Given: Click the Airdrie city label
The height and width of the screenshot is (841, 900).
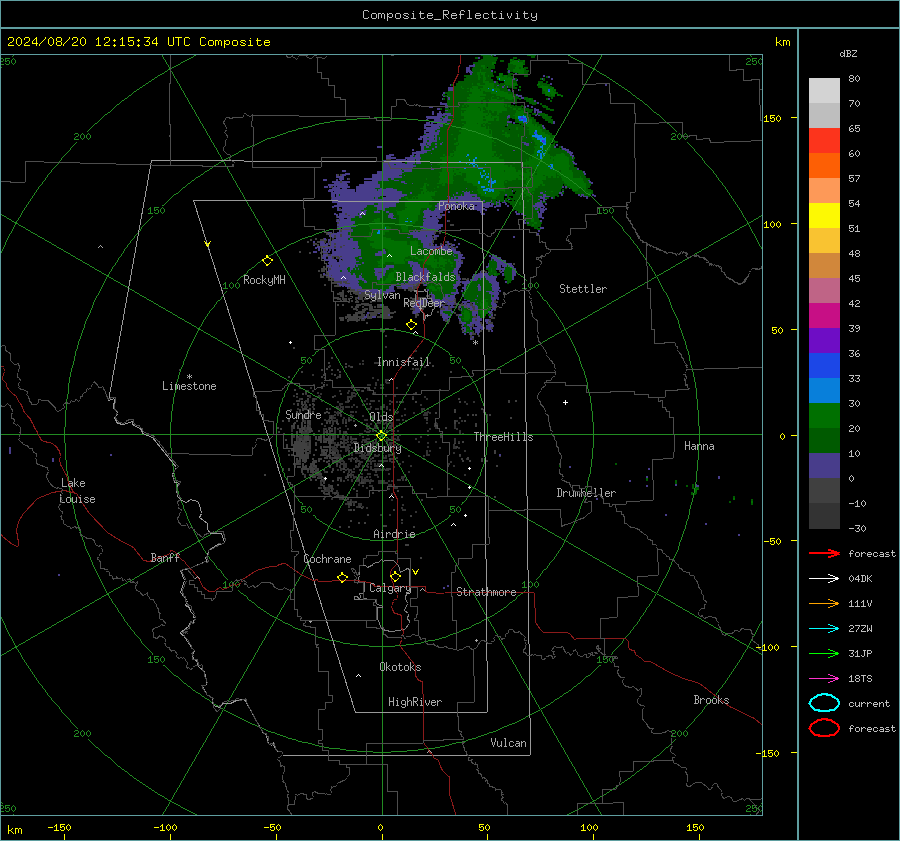Looking at the screenshot, I should point(394,534).
